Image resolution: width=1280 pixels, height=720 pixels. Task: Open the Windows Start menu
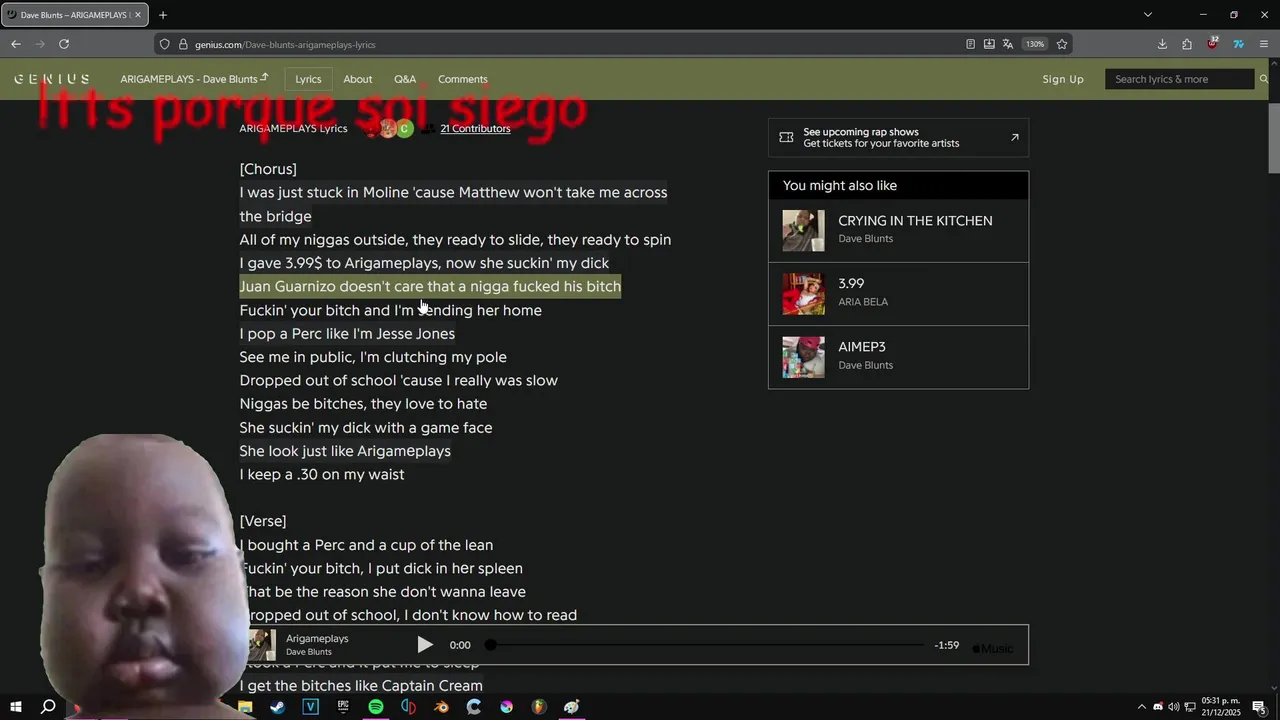[15, 707]
